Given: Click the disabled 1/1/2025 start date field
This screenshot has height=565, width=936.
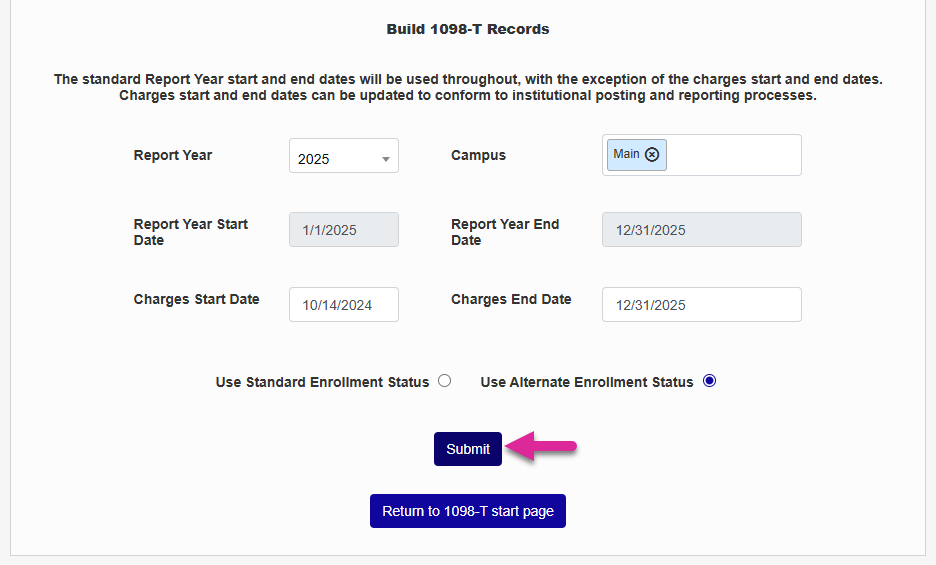Looking at the screenshot, I should coord(343,230).
